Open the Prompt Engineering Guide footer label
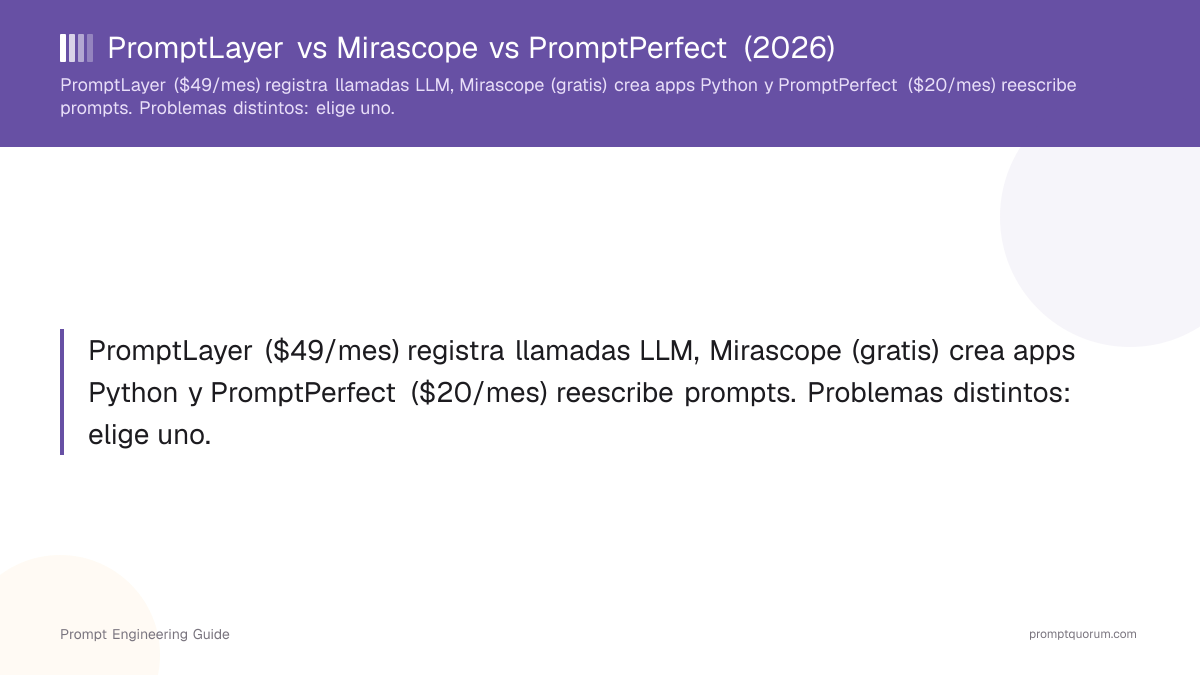This screenshot has width=1200, height=675. tap(145, 634)
